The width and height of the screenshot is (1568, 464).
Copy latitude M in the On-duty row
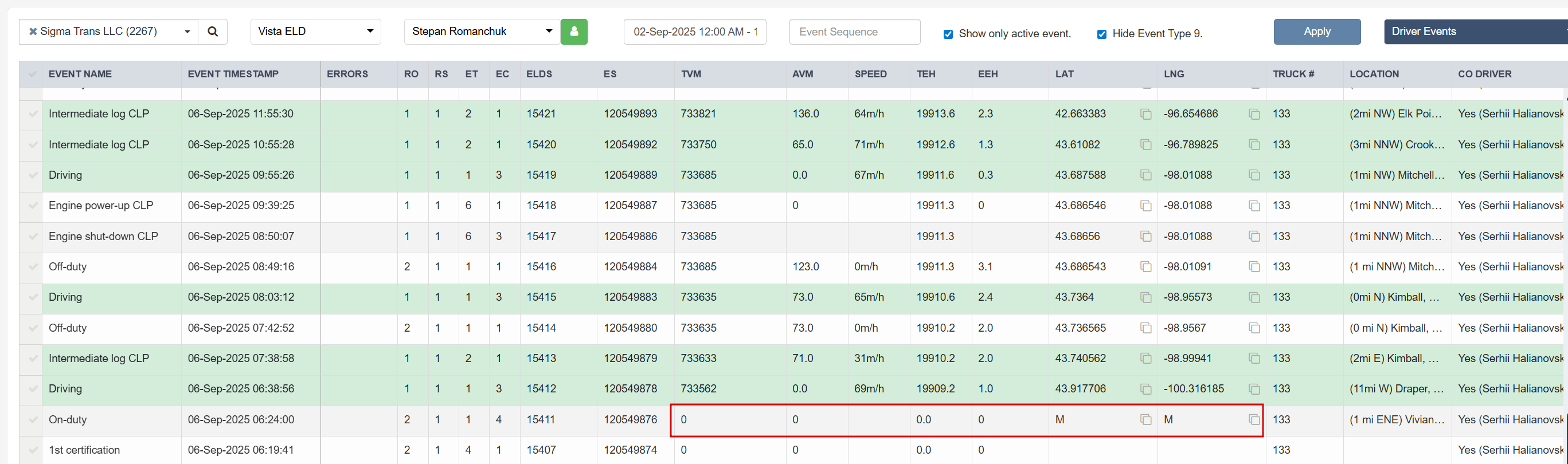[x=1145, y=420]
